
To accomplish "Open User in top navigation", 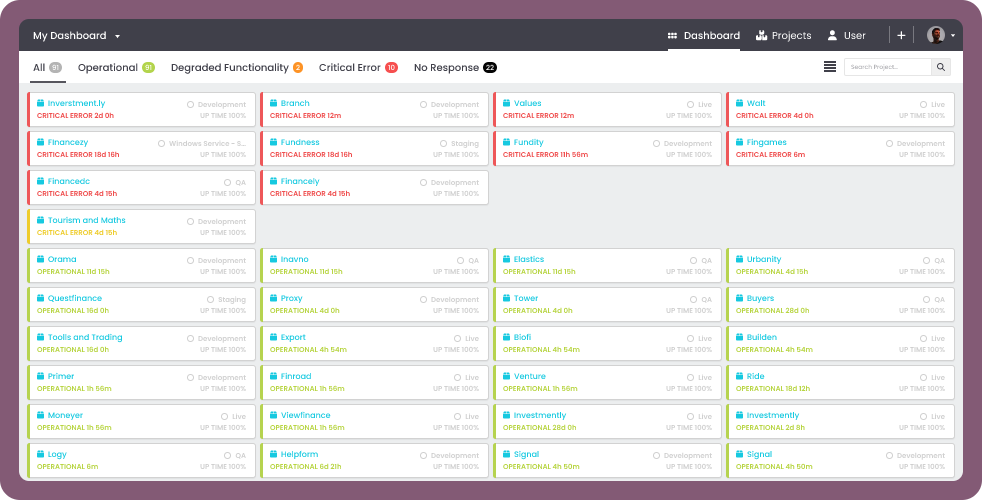I will [846, 36].
